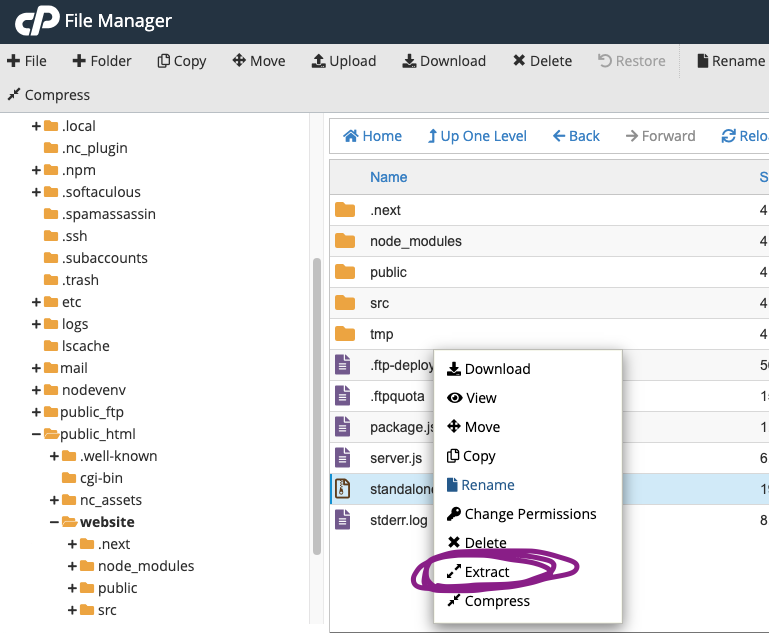The width and height of the screenshot is (769, 633).
Task: Sort files by Name column header
Action: pos(388,177)
